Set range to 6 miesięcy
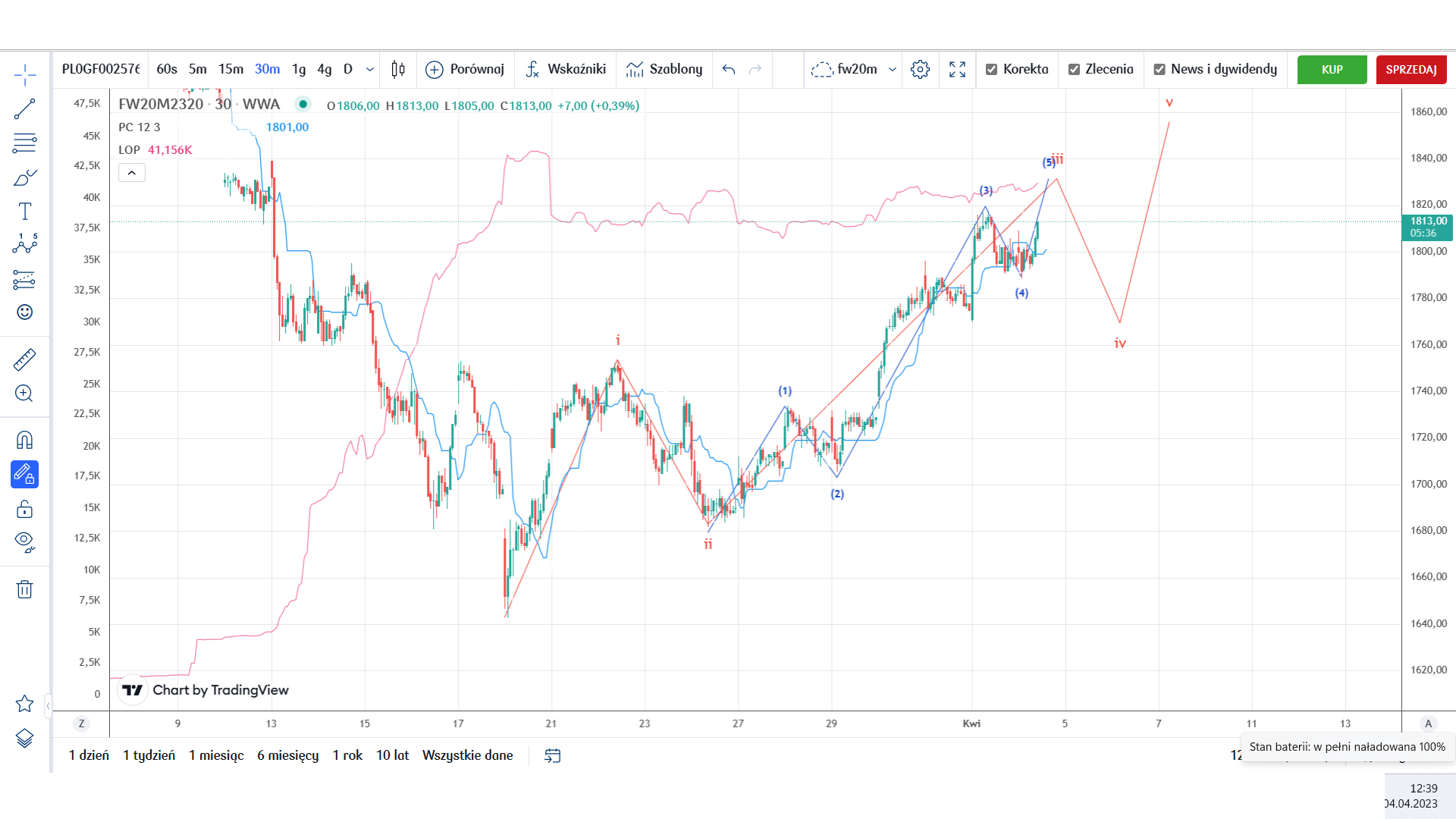The image size is (1456, 819). click(x=287, y=755)
